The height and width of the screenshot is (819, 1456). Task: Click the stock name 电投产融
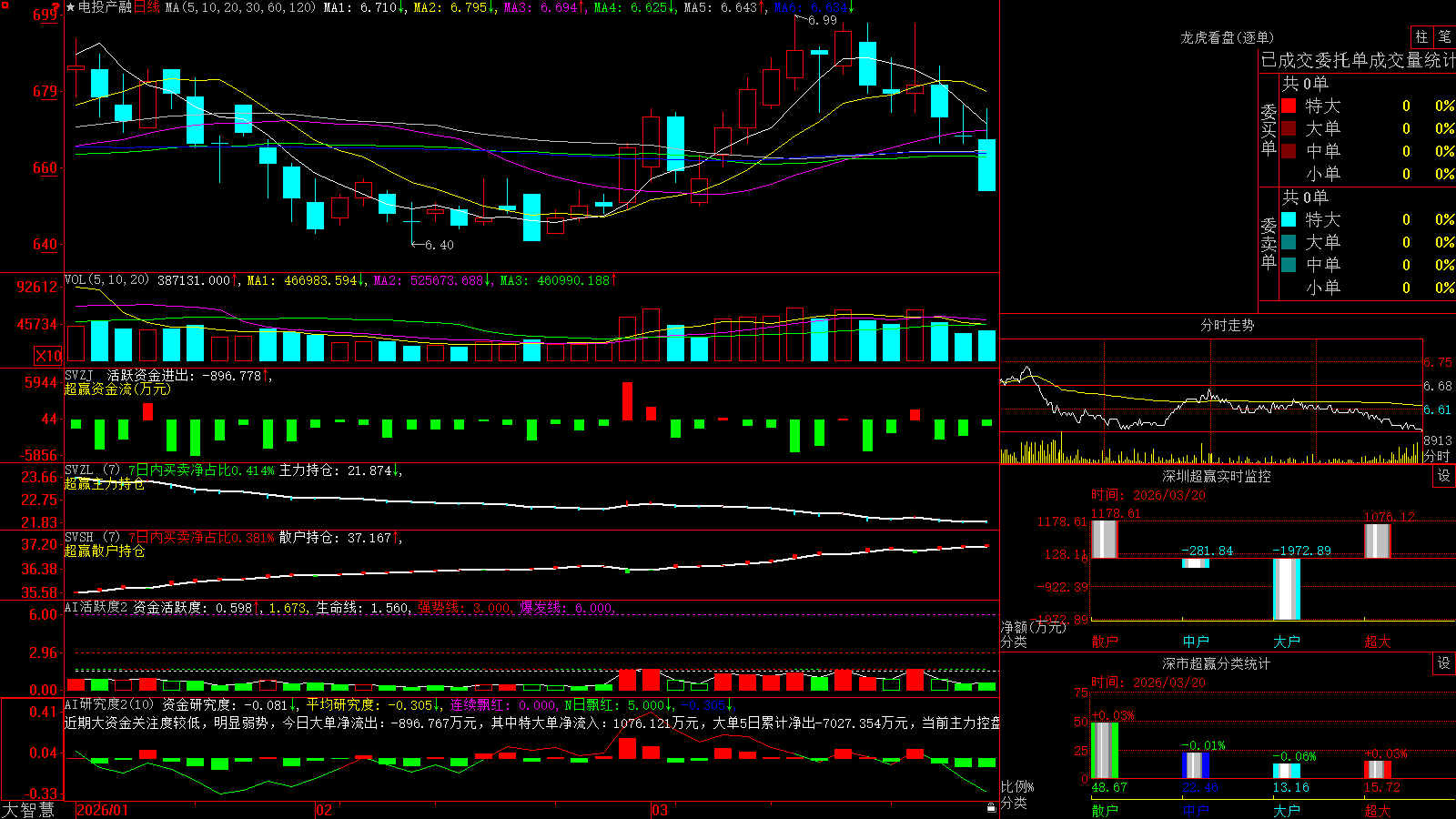105,7
